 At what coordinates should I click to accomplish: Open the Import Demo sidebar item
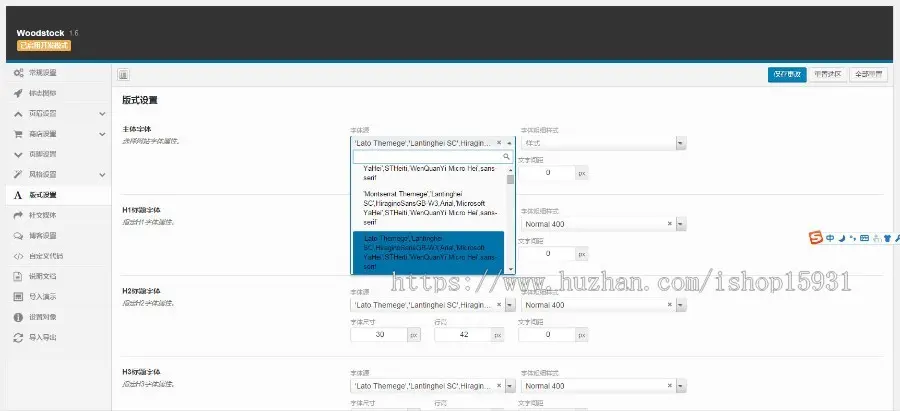point(57,297)
